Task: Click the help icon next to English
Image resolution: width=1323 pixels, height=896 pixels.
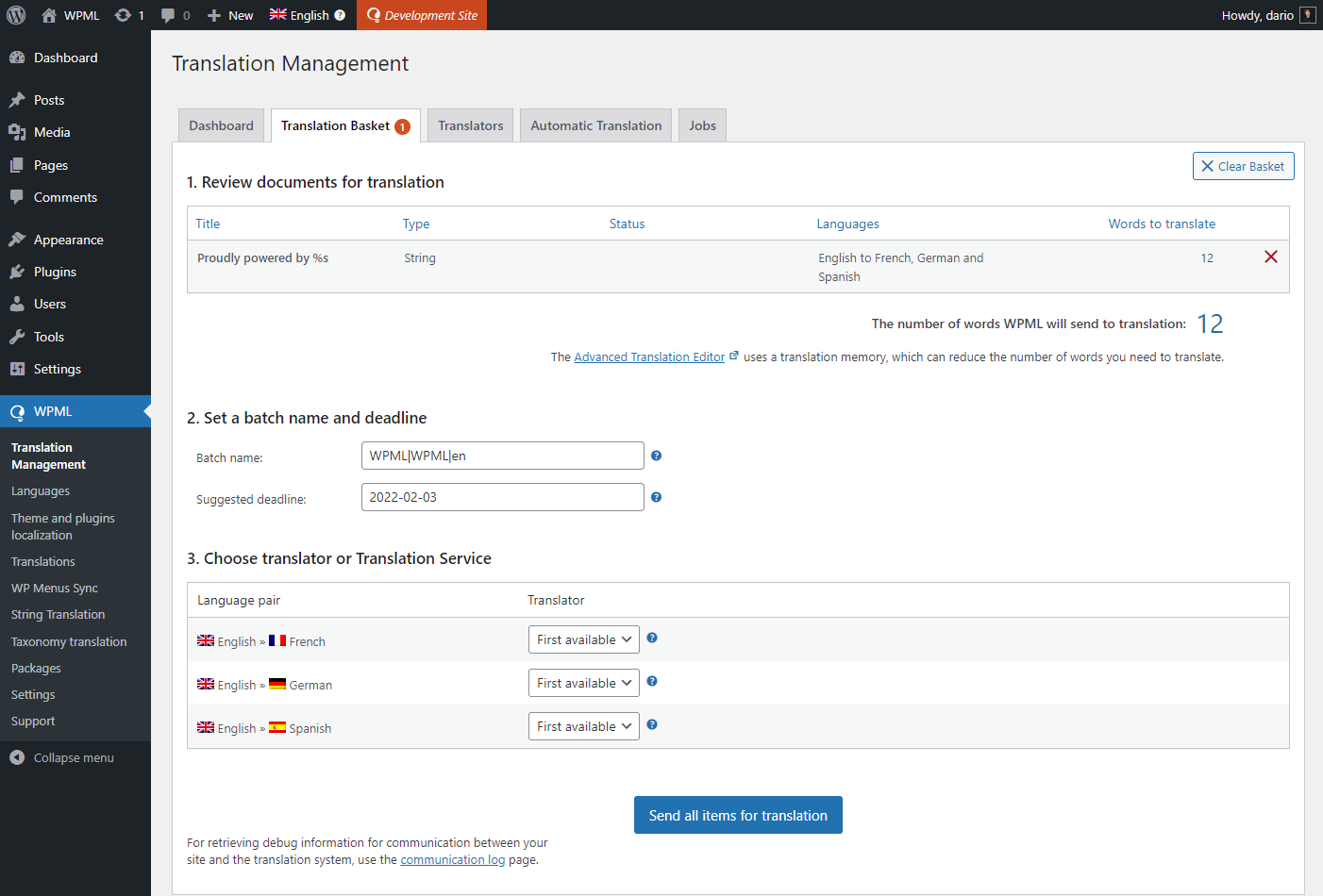Action: [340, 15]
